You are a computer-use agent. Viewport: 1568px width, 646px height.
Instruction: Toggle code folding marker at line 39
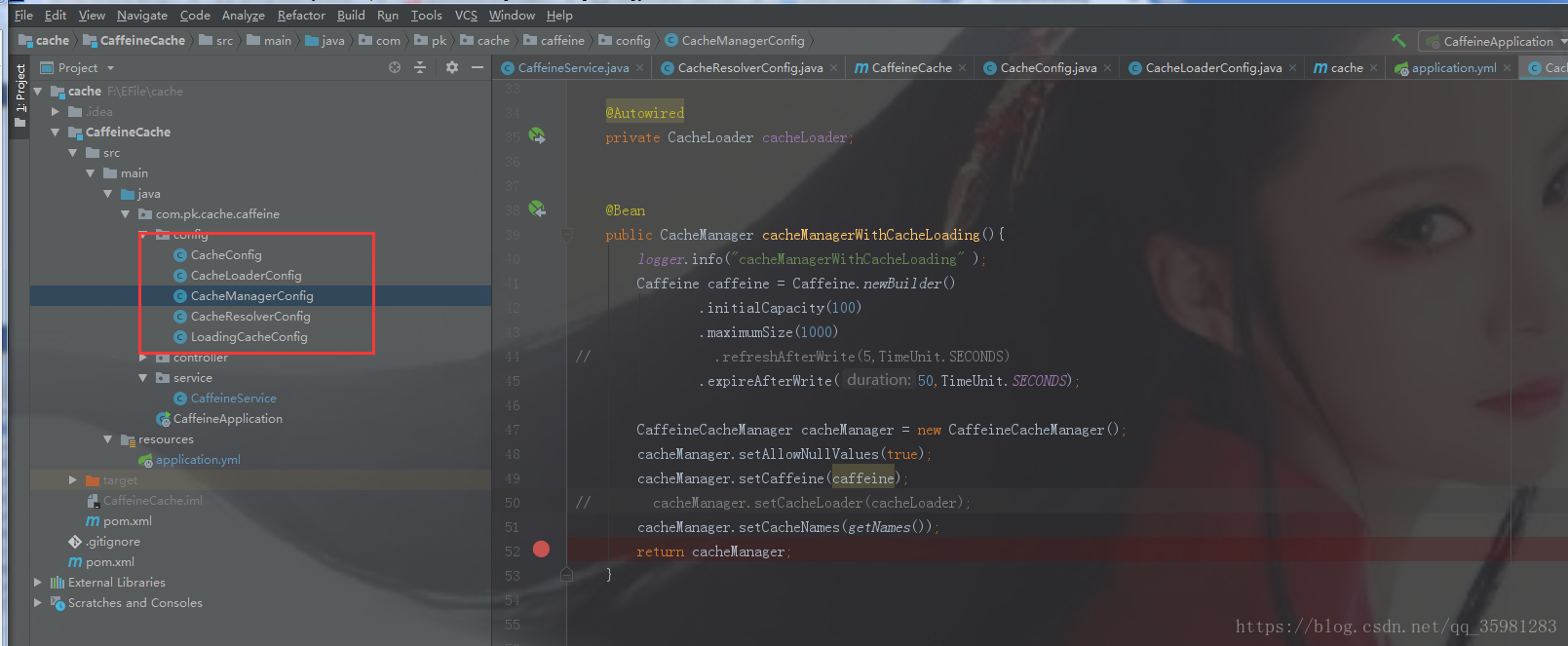566,235
